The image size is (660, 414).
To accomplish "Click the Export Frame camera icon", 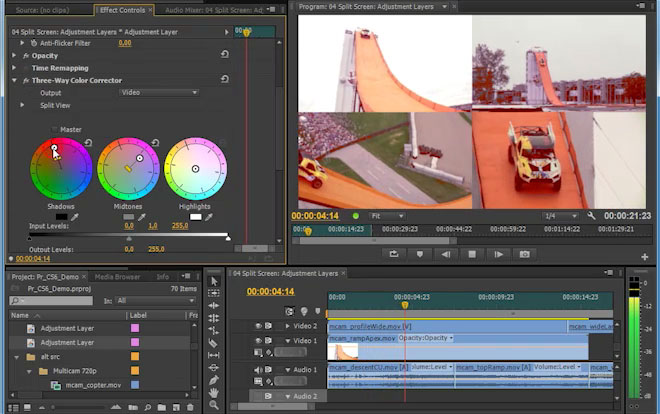I will tap(525, 254).
